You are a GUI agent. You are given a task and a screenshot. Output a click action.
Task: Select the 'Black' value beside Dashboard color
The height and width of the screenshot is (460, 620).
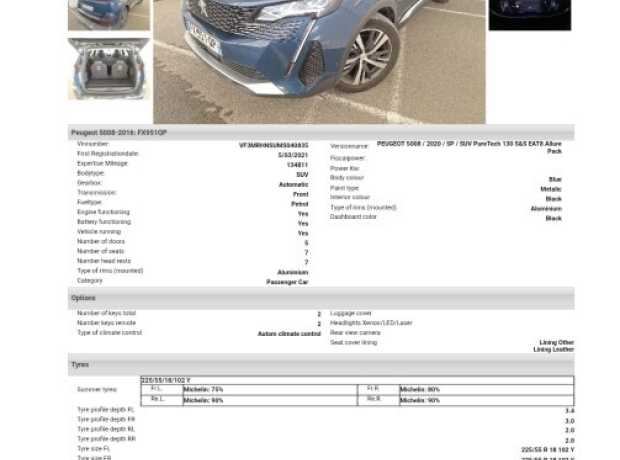click(554, 218)
